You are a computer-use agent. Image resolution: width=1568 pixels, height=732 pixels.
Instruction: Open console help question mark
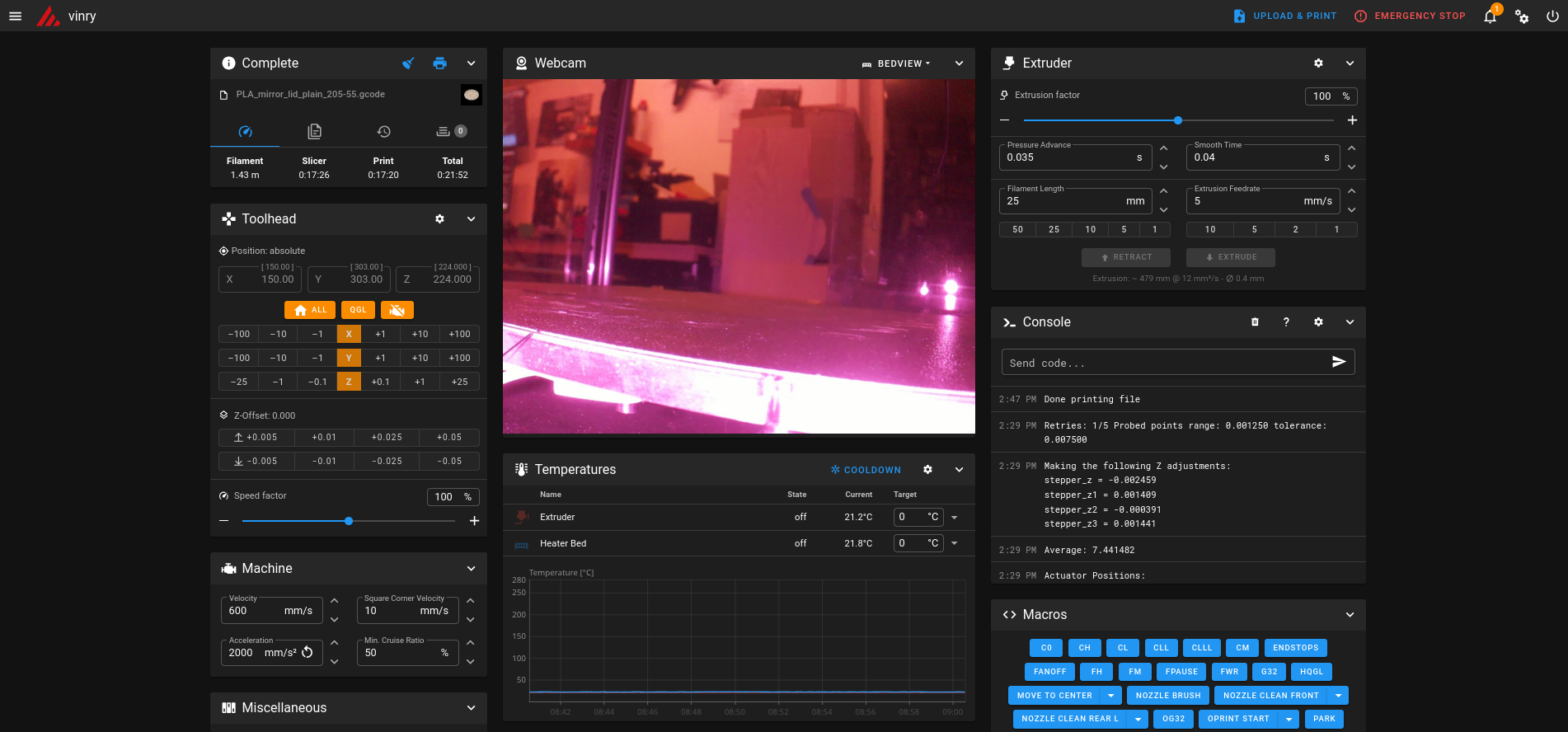(1286, 322)
